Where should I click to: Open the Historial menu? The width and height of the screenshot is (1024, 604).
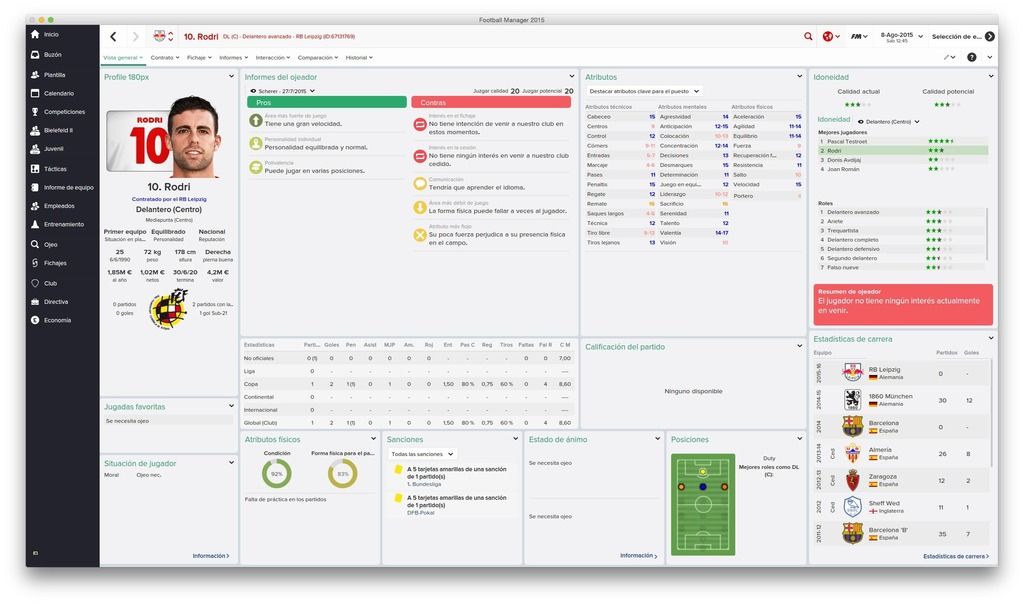point(359,58)
